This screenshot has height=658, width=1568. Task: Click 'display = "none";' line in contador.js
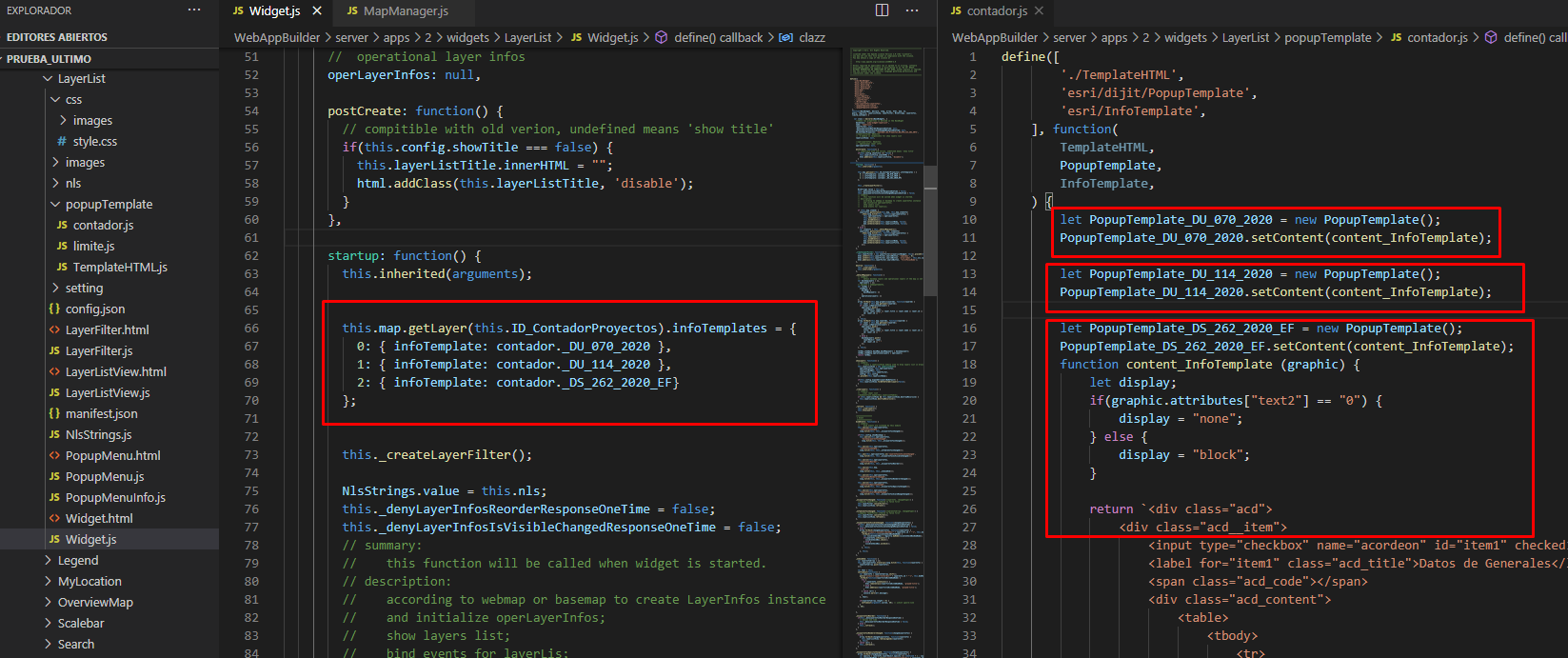1181,419
